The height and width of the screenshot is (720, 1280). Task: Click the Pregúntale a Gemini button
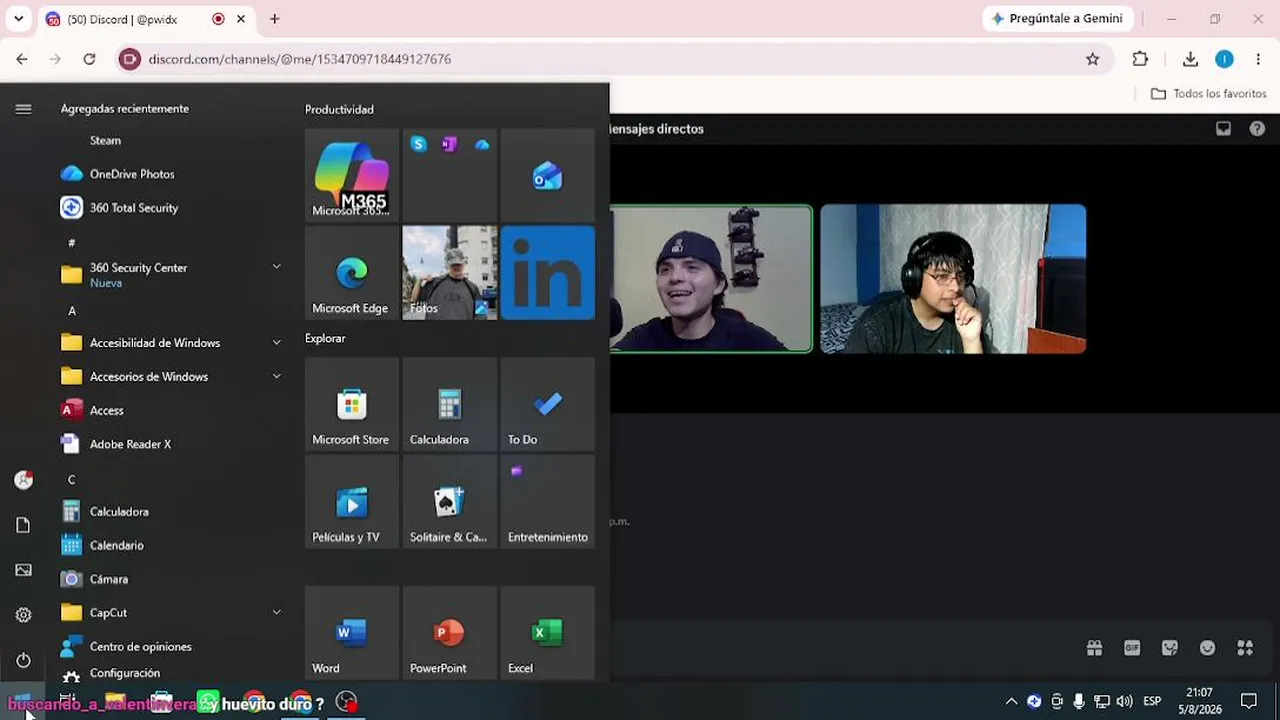(1057, 19)
